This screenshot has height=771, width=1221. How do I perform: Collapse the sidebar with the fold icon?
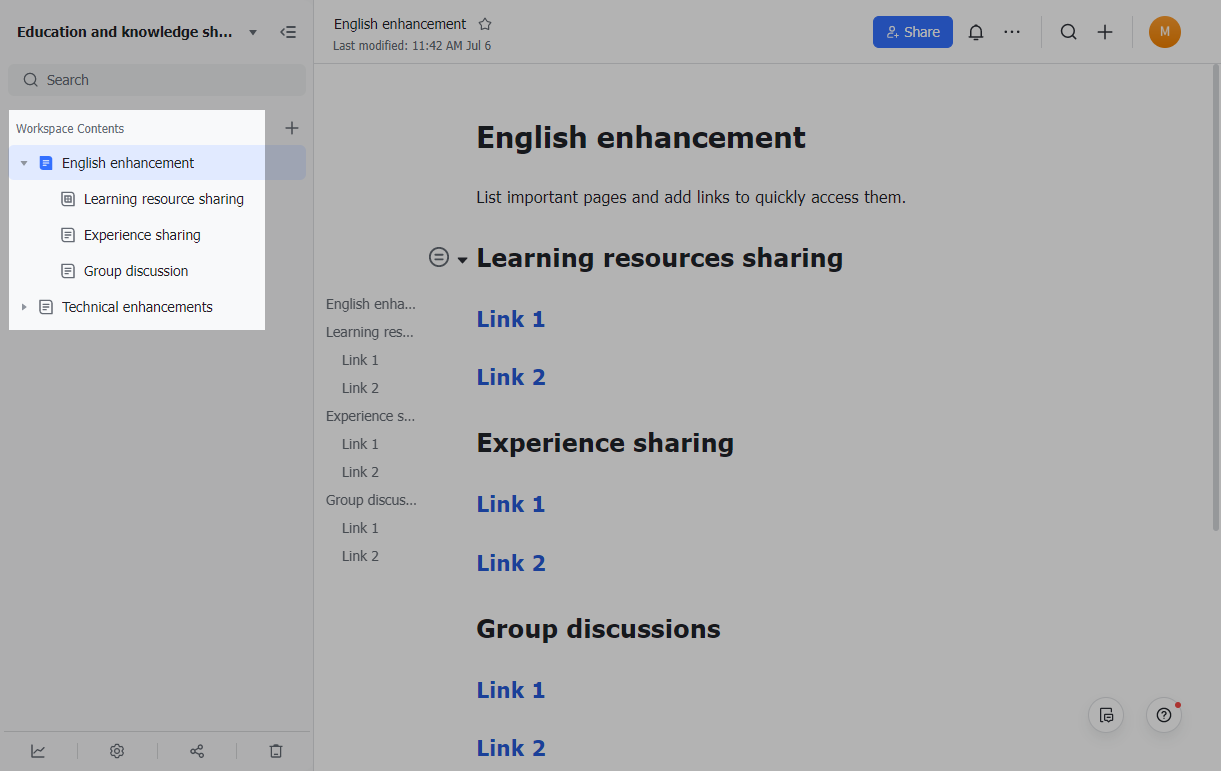point(288,32)
